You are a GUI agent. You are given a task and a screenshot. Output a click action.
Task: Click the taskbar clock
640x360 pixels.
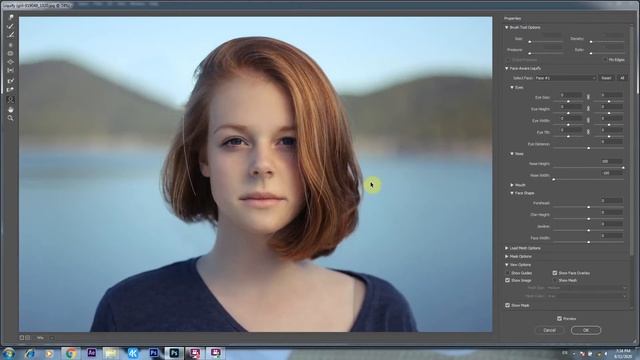pos(623,353)
